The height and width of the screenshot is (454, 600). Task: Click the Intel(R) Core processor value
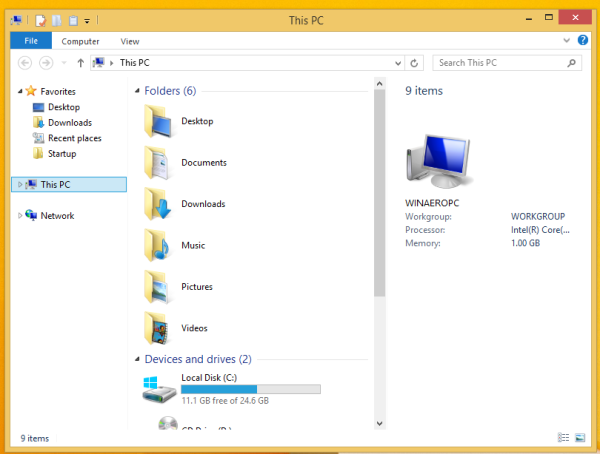point(540,230)
